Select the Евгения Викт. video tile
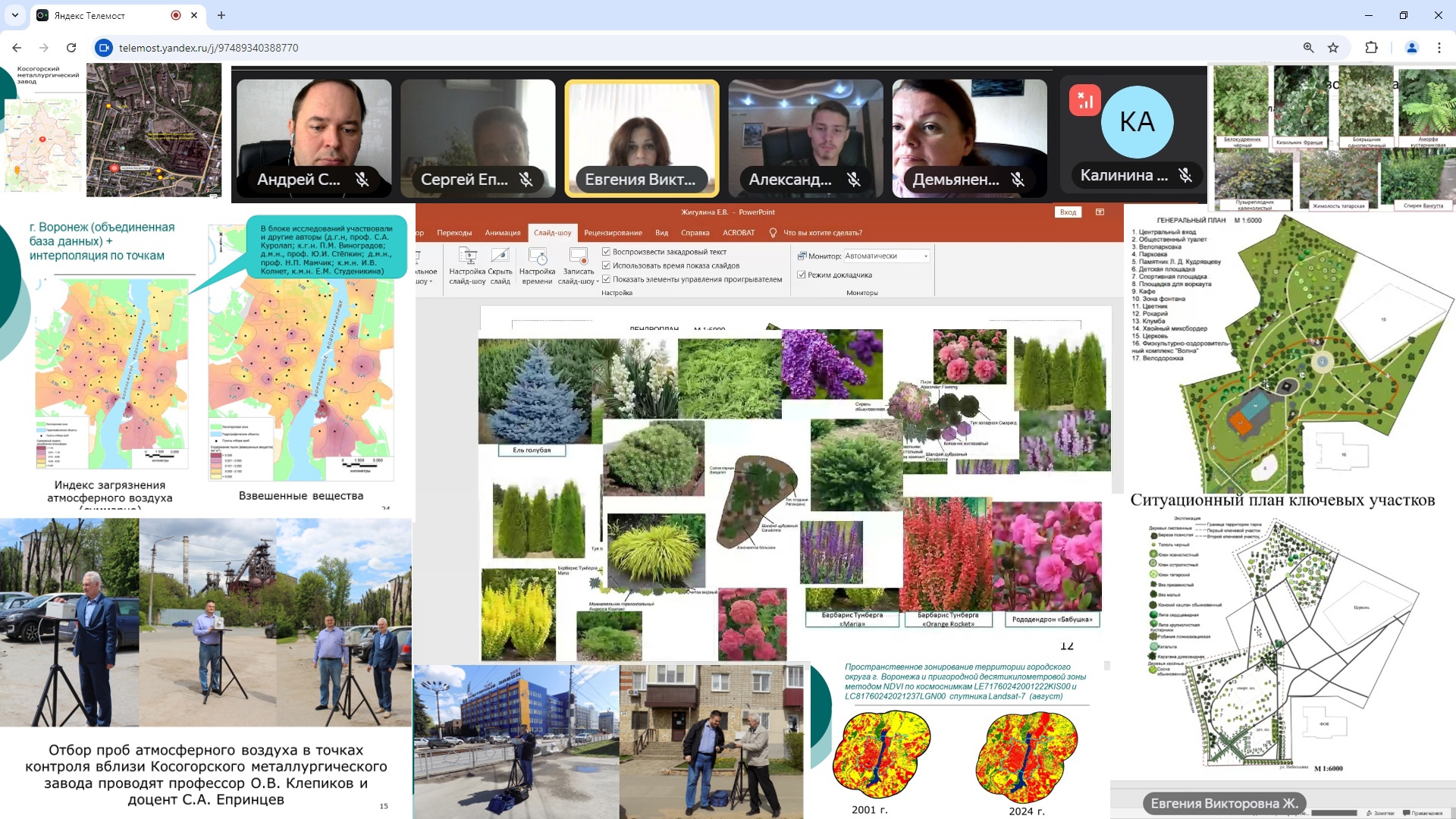Image resolution: width=1456 pixels, height=819 pixels. [642, 139]
